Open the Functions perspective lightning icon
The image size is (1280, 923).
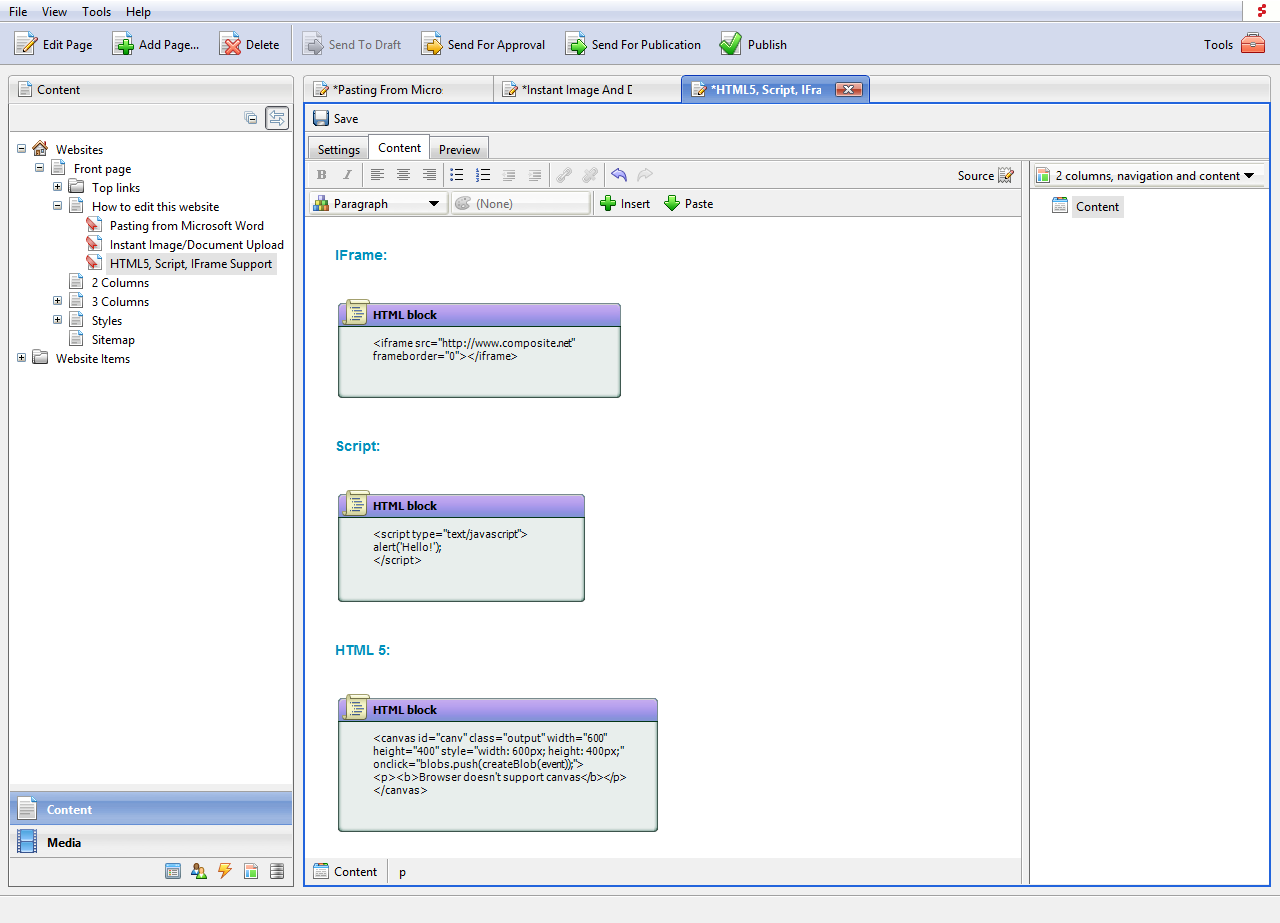(225, 871)
